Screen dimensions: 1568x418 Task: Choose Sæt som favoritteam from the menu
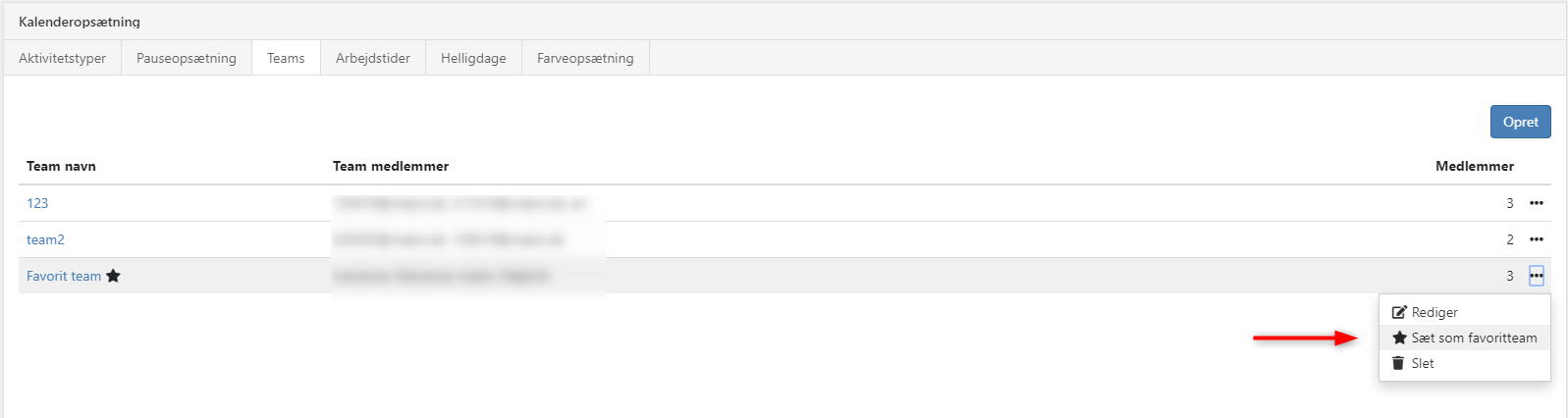pyautogui.click(x=1474, y=338)
